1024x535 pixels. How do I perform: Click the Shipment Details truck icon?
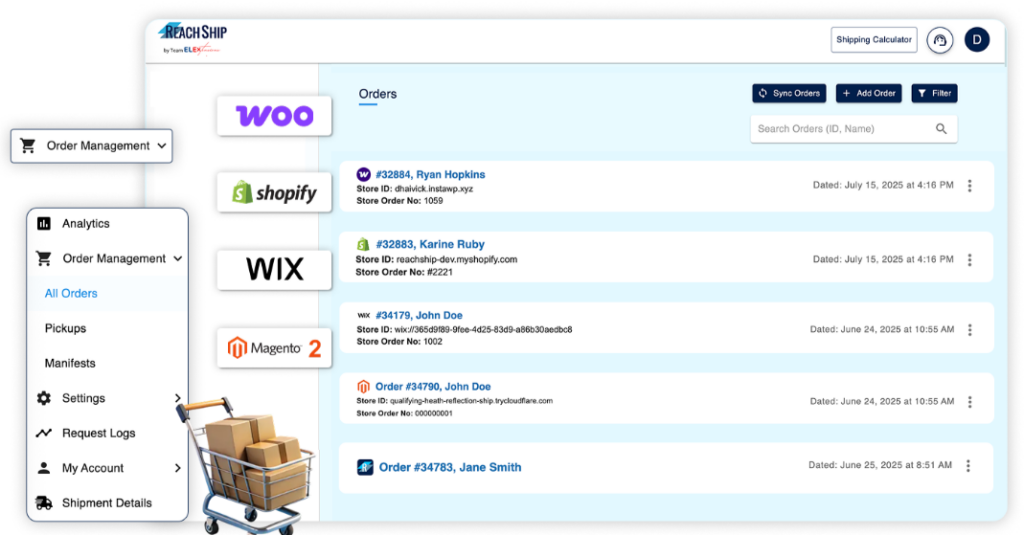point(44,503)
